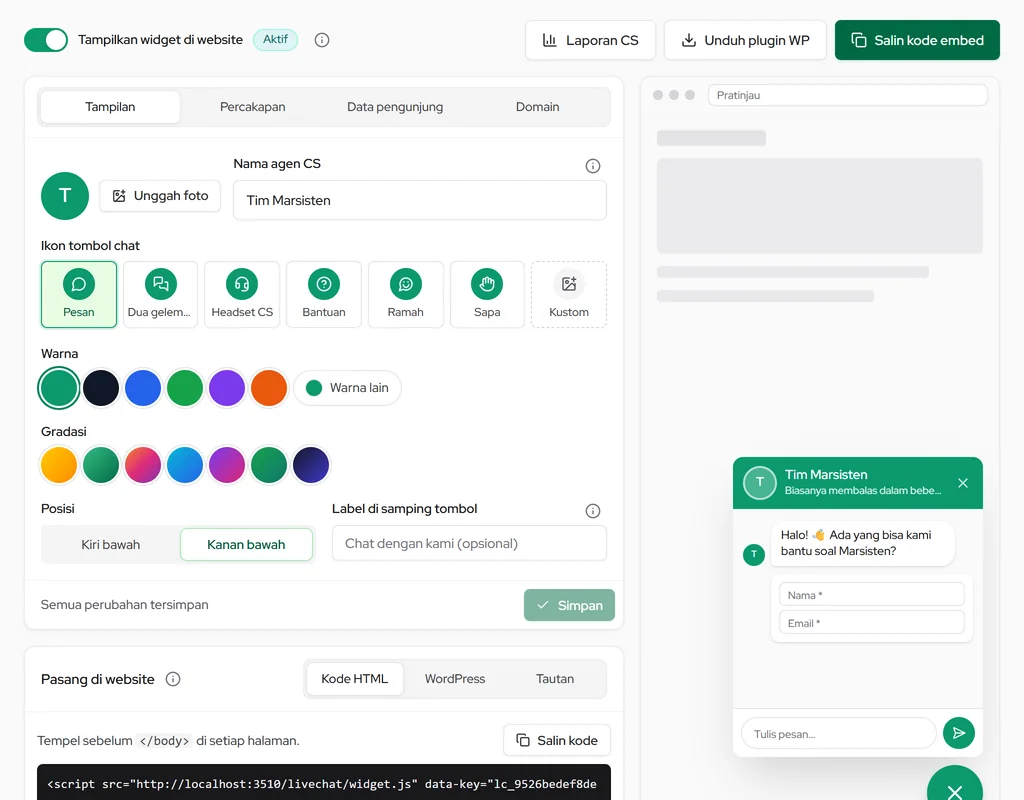Click the Tulis pesan message box
The width and height of the screenshot is (1024, 800).
click(839, 734)
